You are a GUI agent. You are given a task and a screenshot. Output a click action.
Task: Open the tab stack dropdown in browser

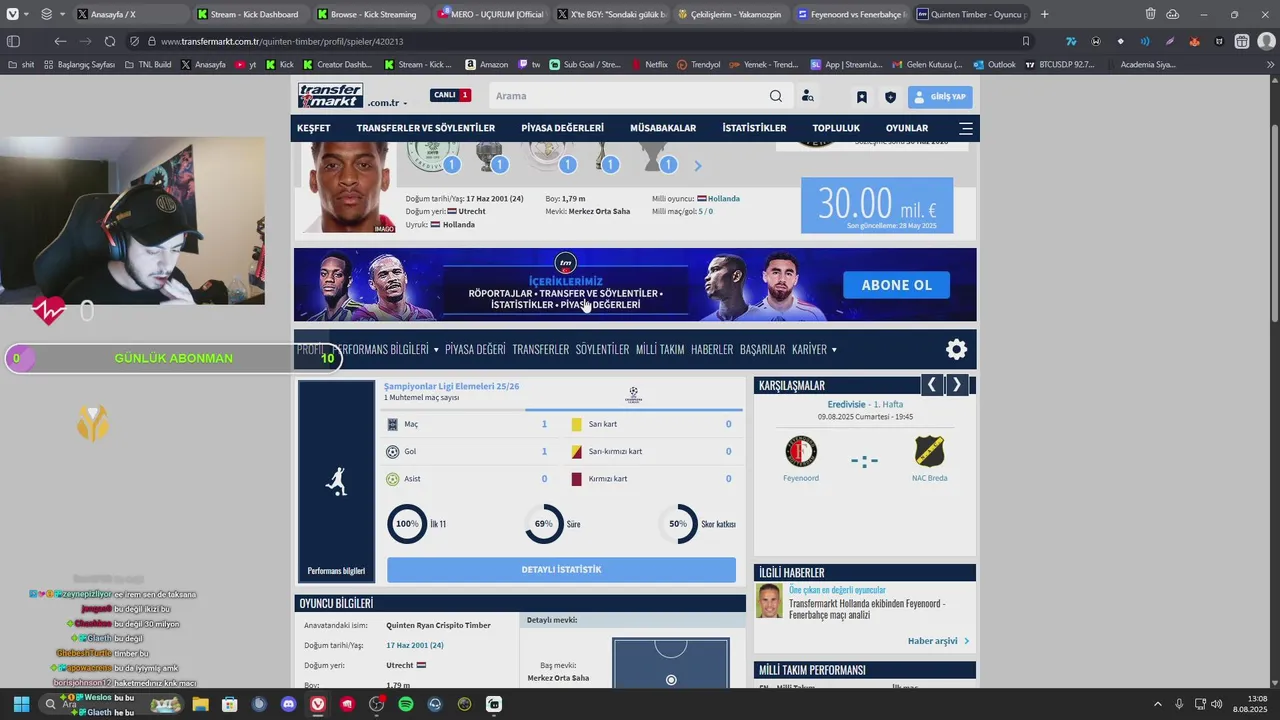62,14
